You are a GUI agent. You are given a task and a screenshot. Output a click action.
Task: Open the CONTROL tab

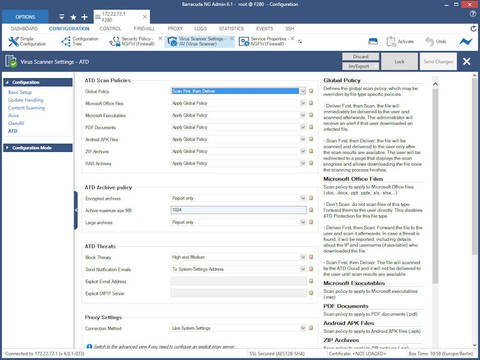(110, 29)
